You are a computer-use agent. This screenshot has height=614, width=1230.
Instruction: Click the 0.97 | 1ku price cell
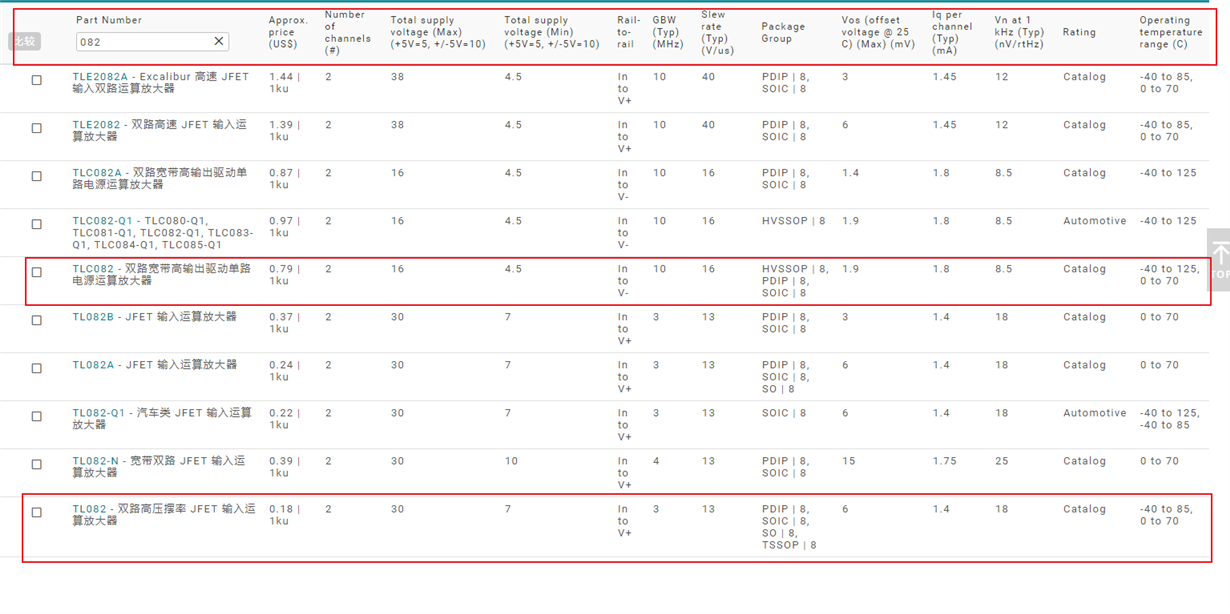[284, 227]
